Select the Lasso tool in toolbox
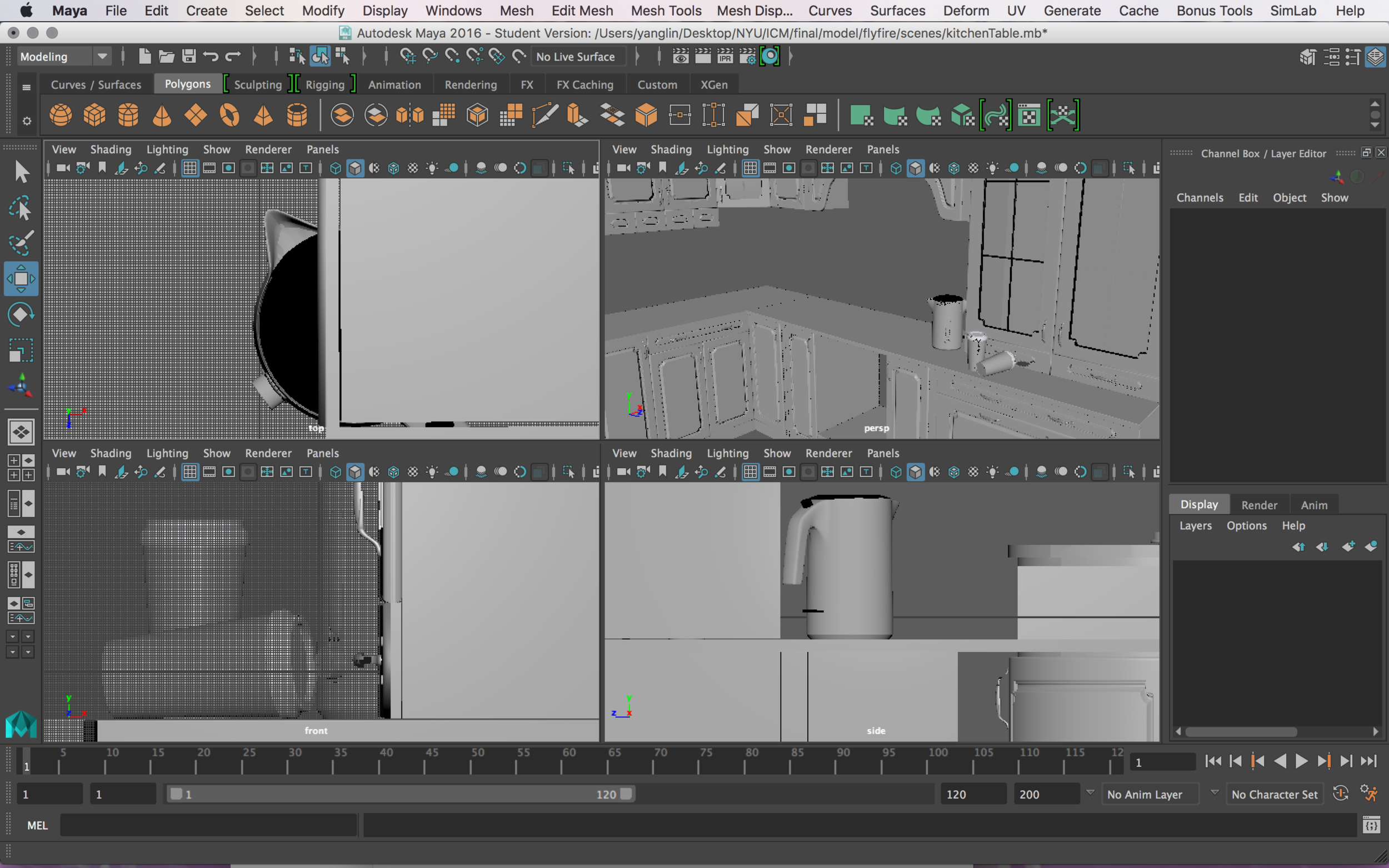 pyautogui.click(x=21, y=208)
